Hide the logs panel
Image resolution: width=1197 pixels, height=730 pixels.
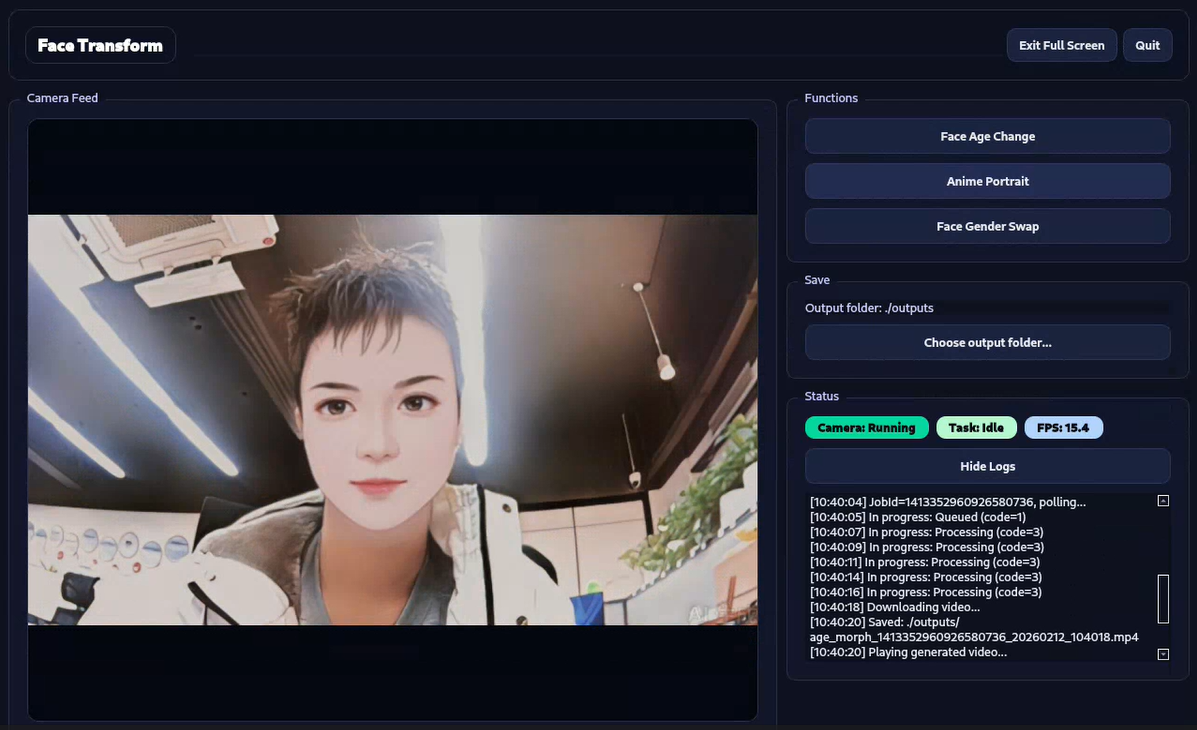tap(987, 466)
